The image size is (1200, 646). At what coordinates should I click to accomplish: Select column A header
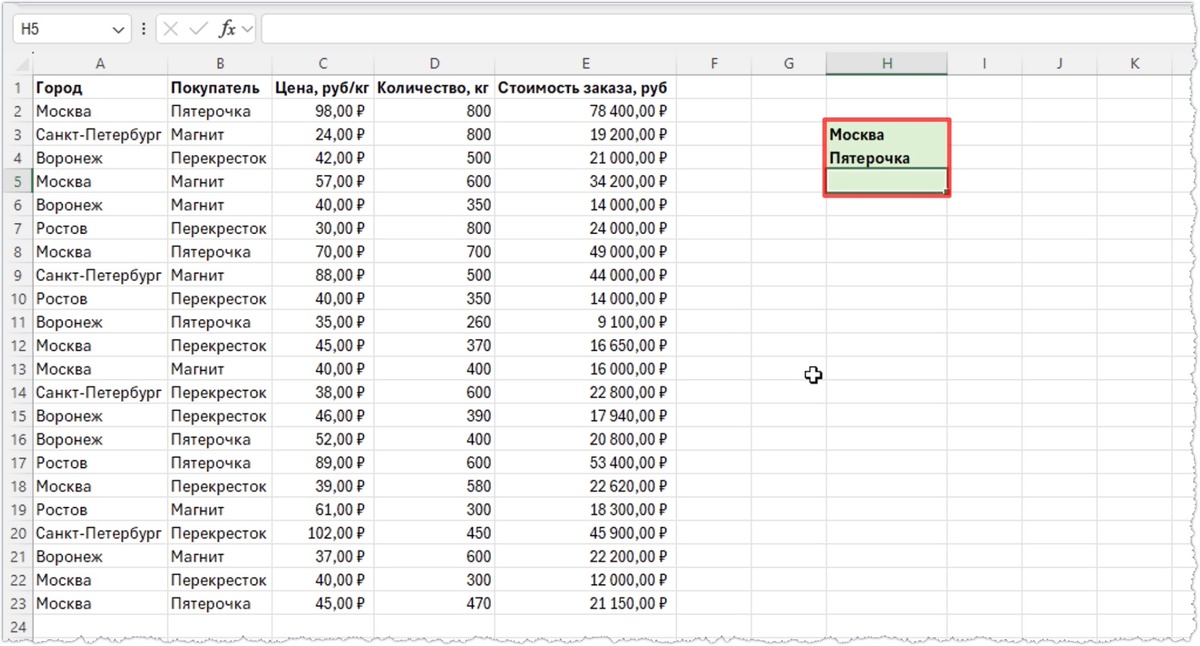point(100,64)
